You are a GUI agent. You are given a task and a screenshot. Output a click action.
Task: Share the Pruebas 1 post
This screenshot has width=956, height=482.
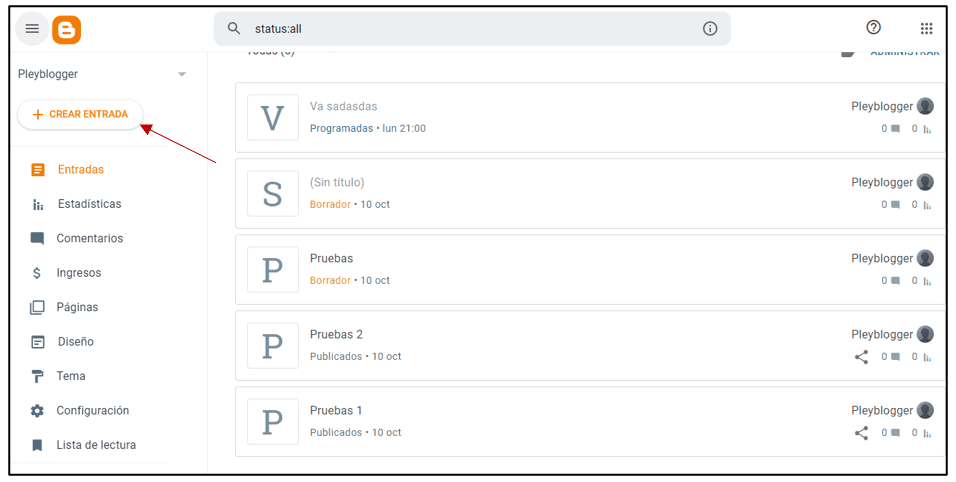click(x=861, y=433)
